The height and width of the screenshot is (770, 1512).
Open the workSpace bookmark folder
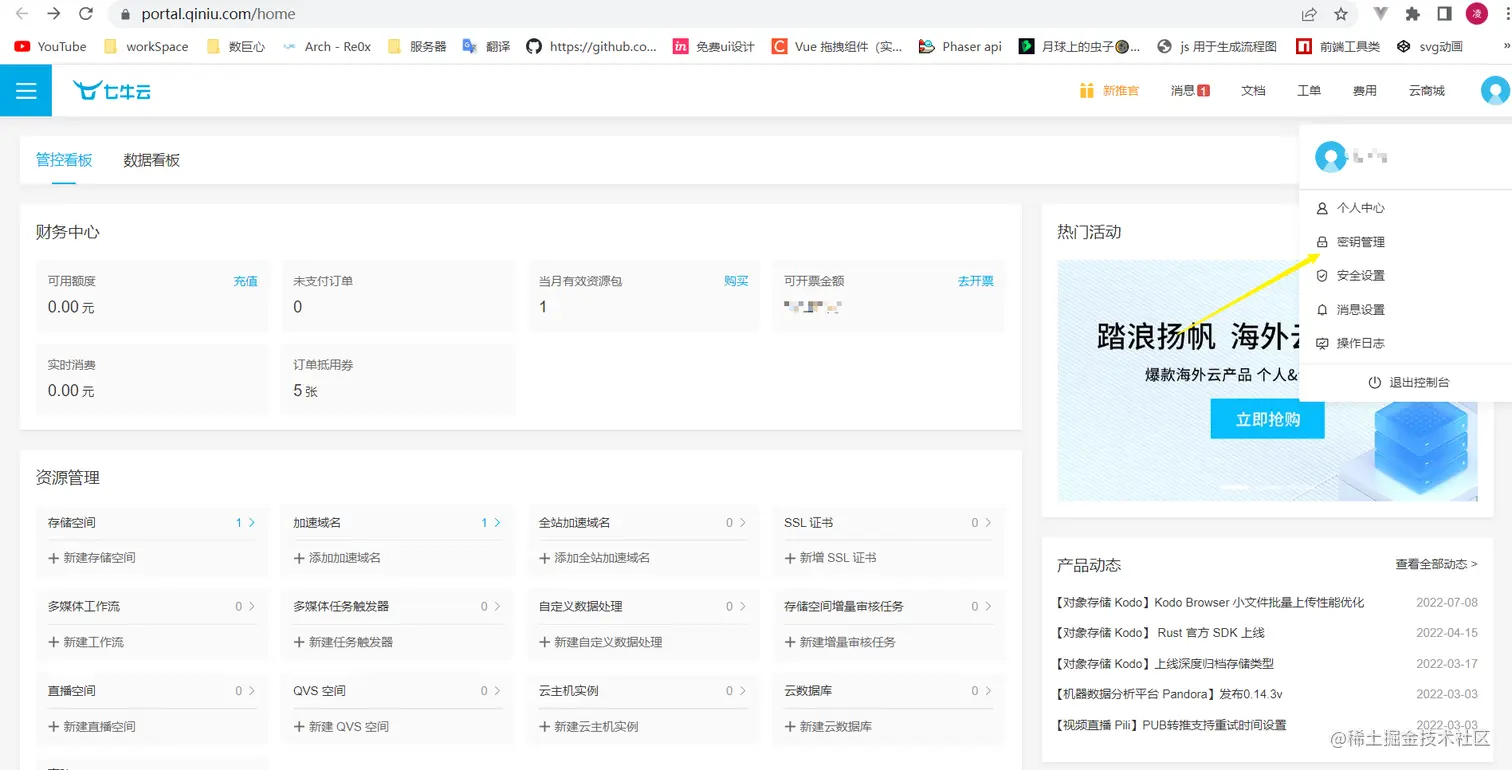pyautogui.click(x=146, y=46)
